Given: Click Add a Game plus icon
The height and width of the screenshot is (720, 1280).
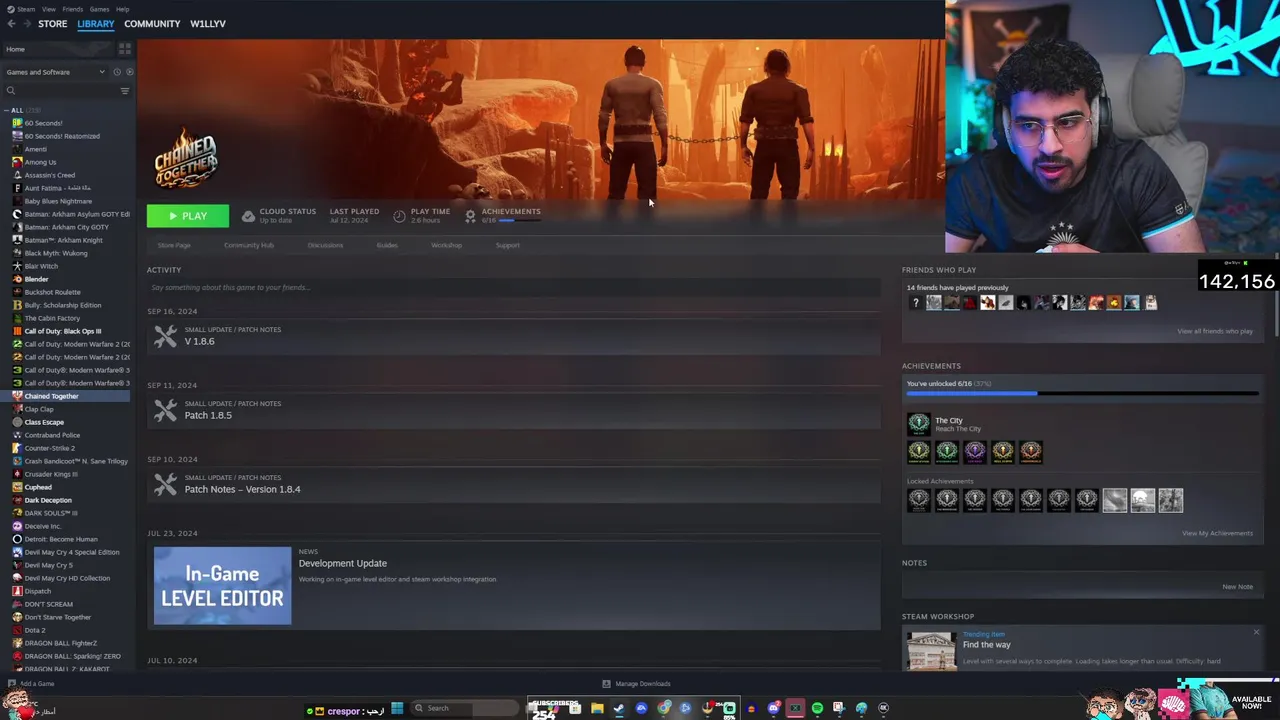Looking at the screenshot, I should [11, 684].
